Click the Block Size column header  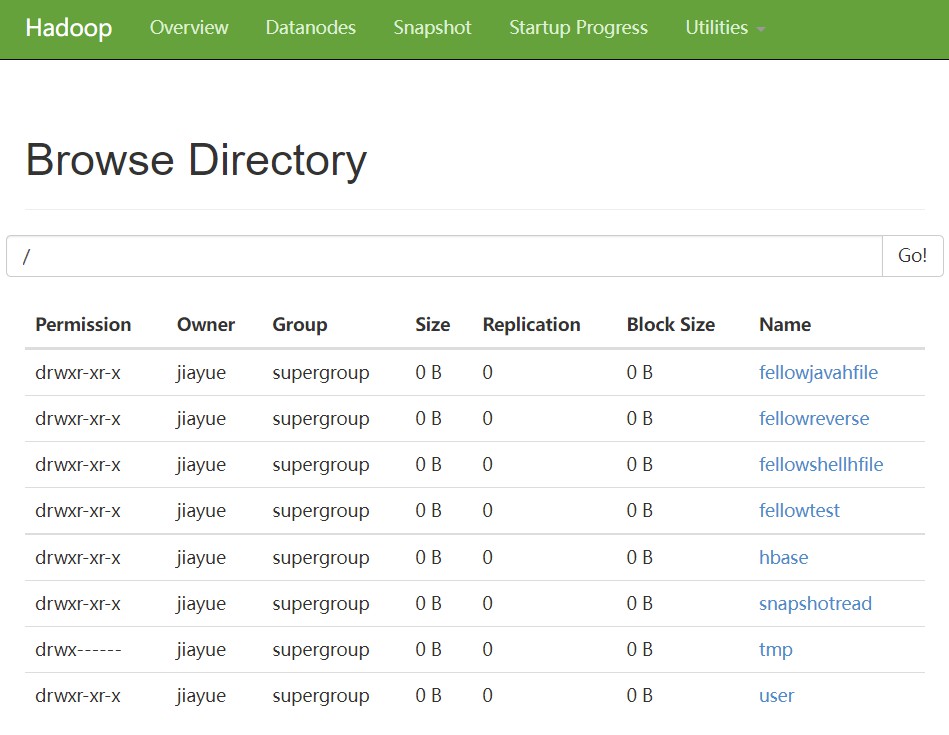click(670, 325)
